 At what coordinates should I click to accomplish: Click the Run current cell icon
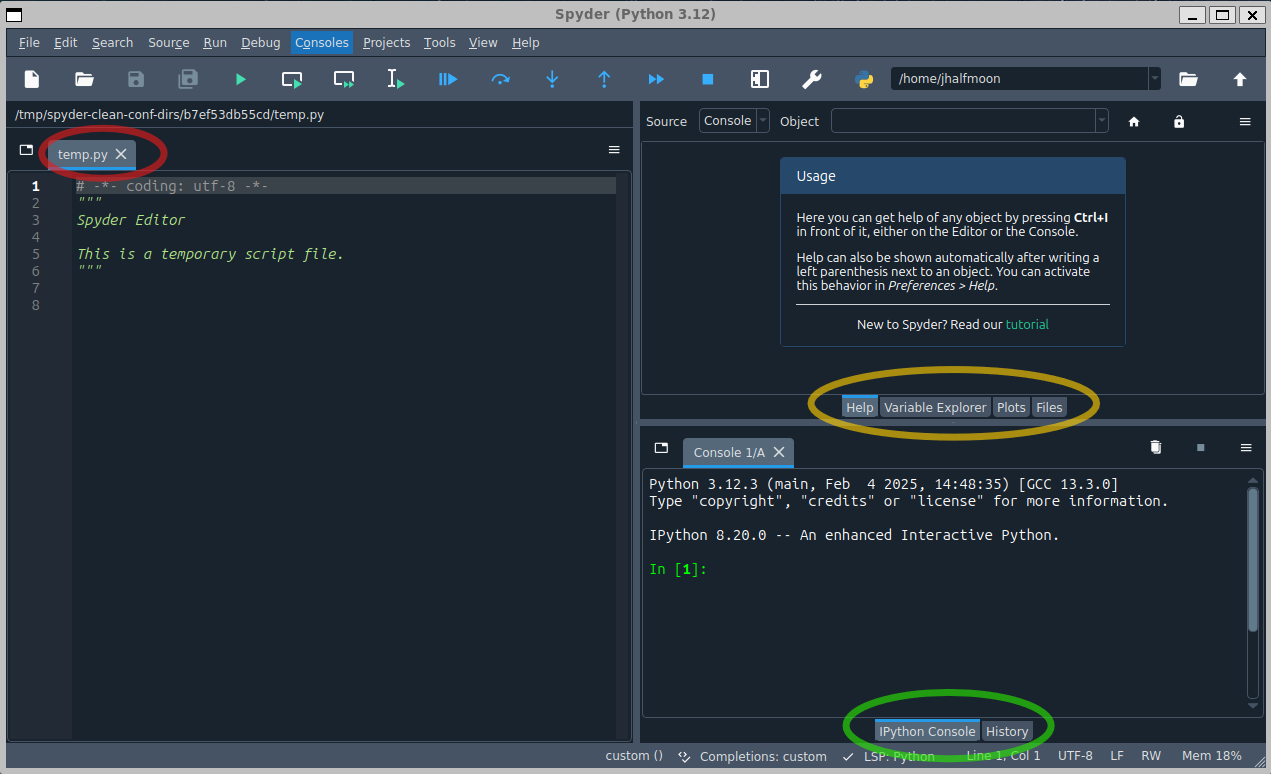[x=292, y=79]
